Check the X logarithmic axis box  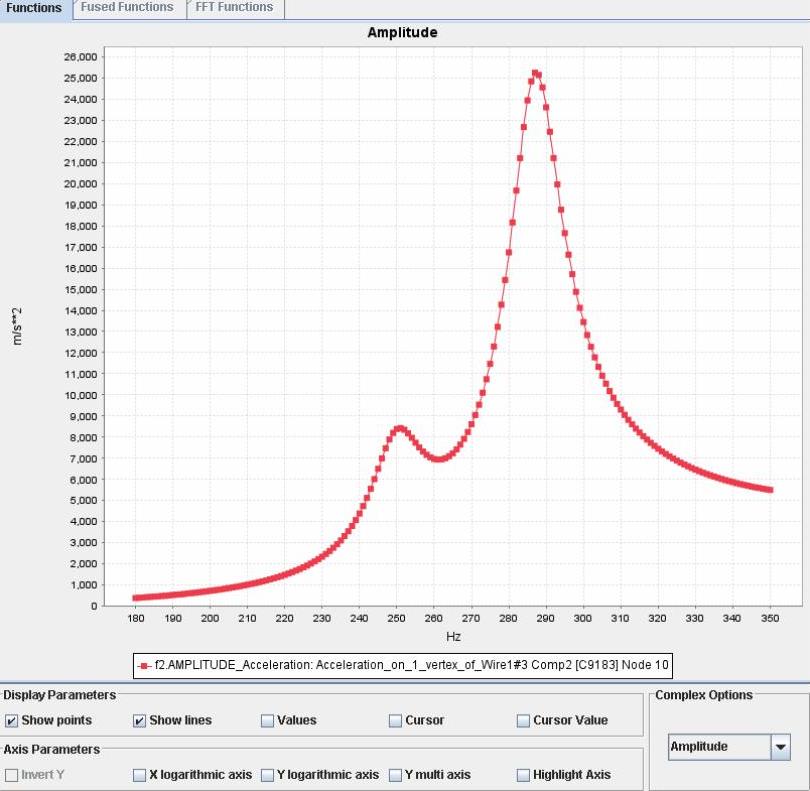(140, 775)
